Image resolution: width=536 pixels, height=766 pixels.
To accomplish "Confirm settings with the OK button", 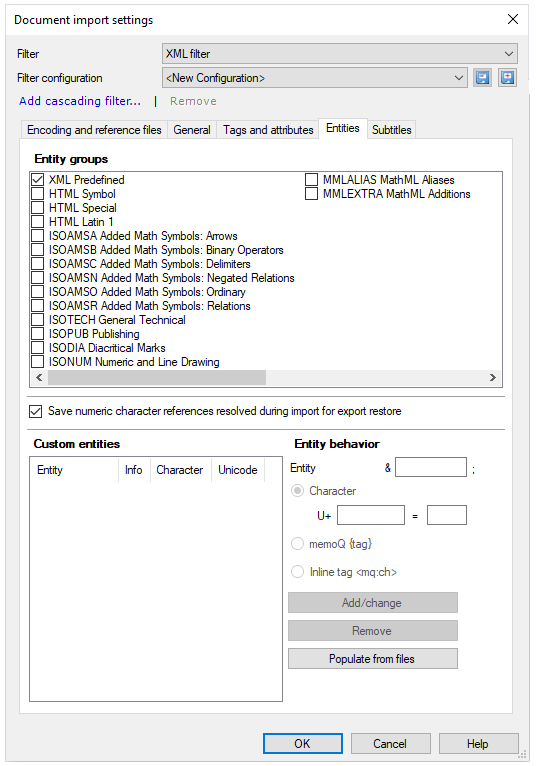I will 302,744.
